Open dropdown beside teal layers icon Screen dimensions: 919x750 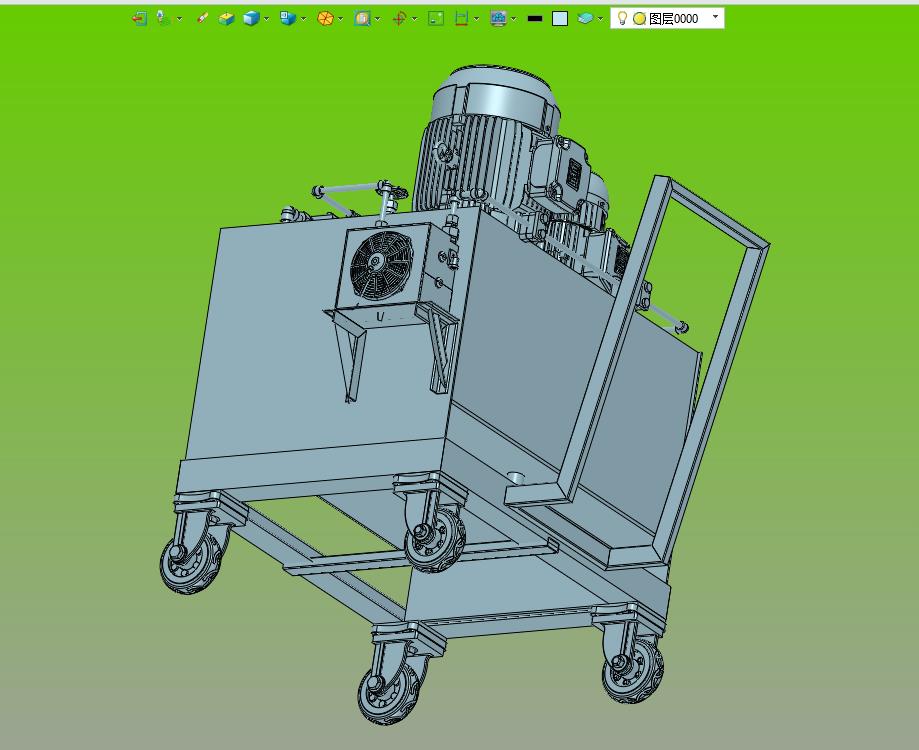click(x=600, y=19)
